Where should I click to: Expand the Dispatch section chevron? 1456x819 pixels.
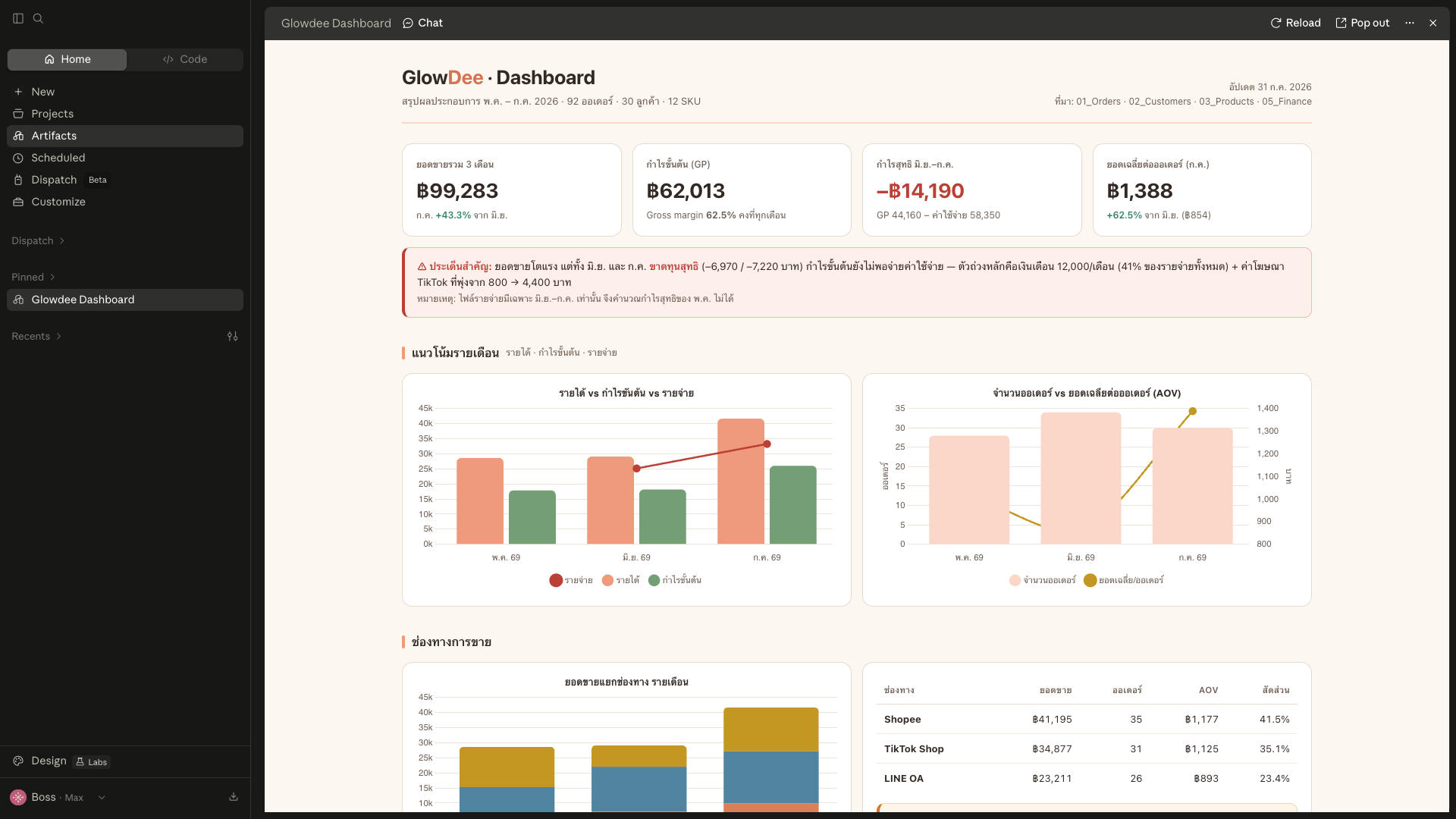62,241
